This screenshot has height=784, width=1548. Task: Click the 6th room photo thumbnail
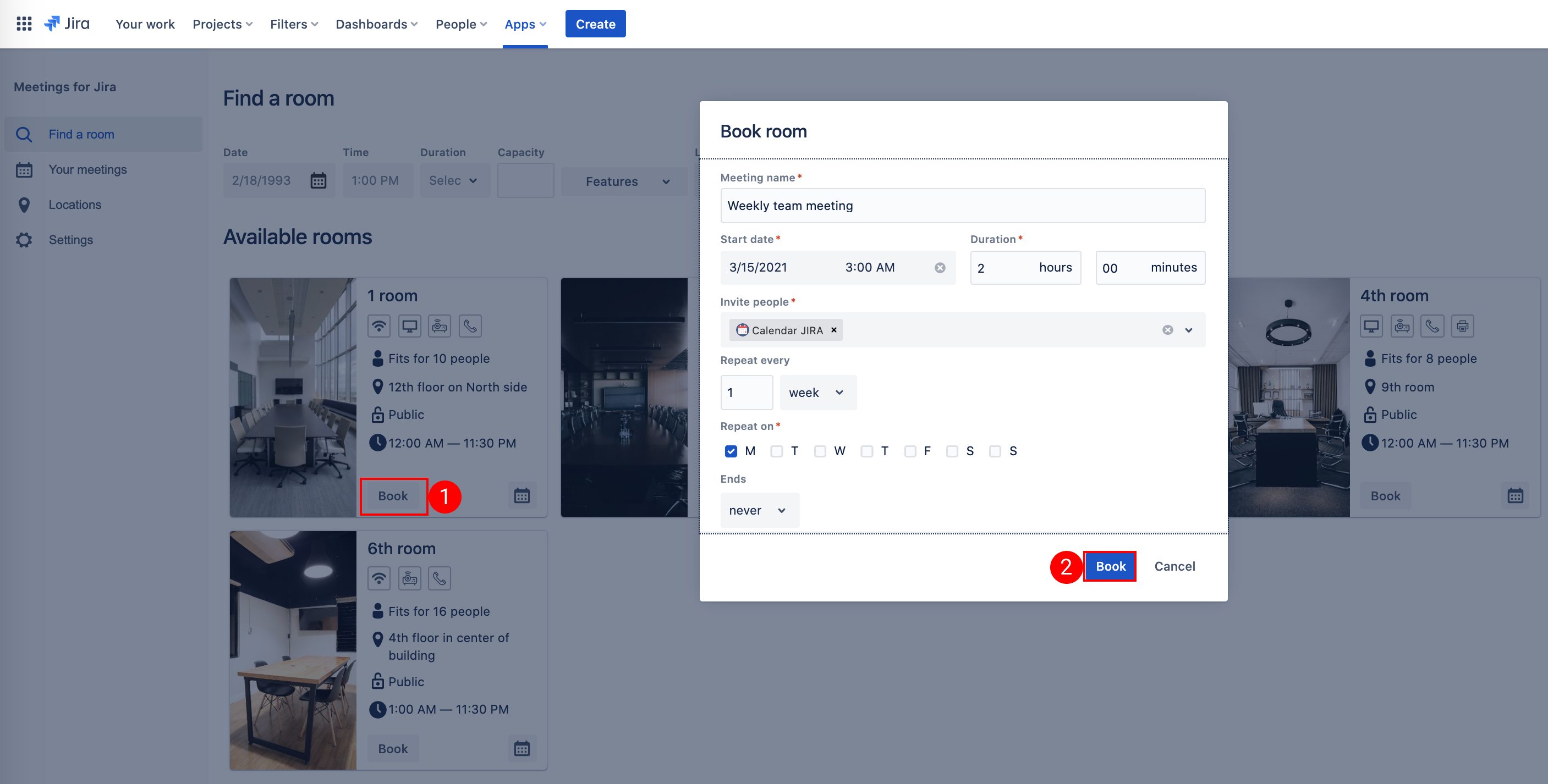[293, 650]
